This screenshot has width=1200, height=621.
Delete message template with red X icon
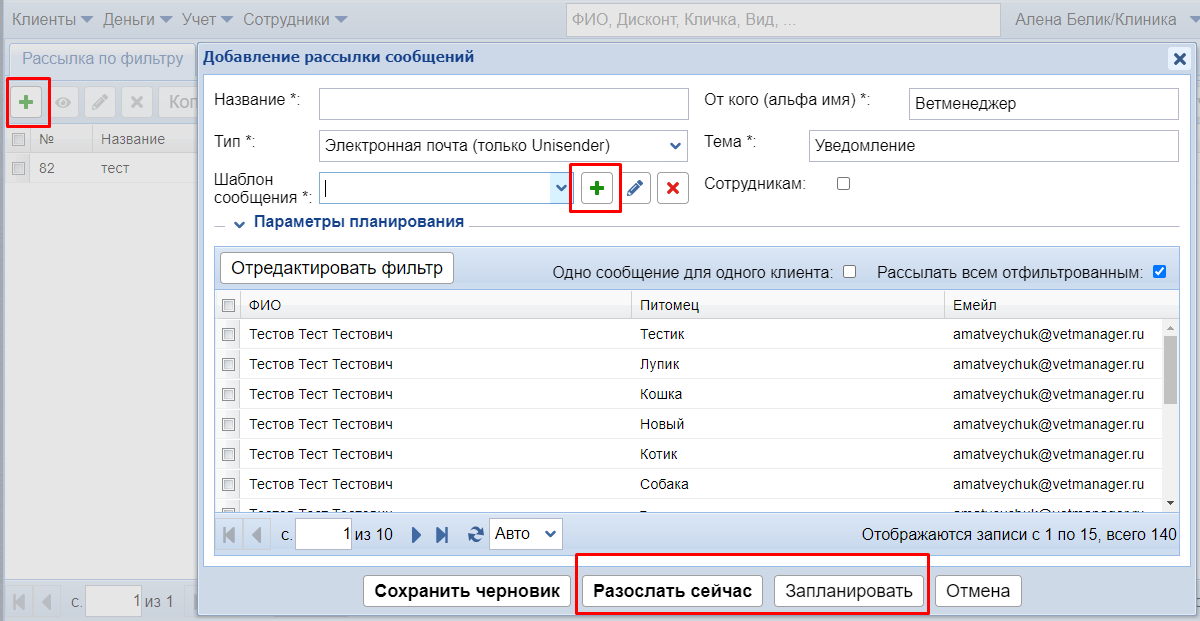(673, 188)
